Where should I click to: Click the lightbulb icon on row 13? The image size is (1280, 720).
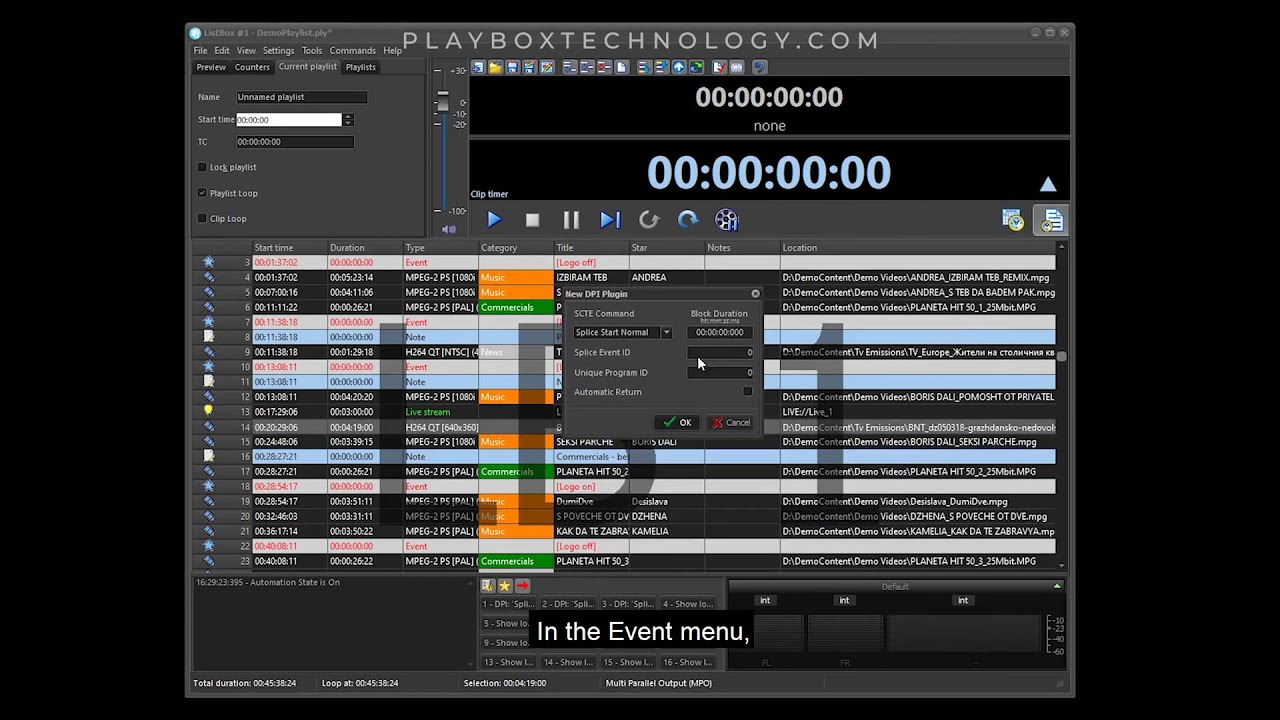pos(208,412)
